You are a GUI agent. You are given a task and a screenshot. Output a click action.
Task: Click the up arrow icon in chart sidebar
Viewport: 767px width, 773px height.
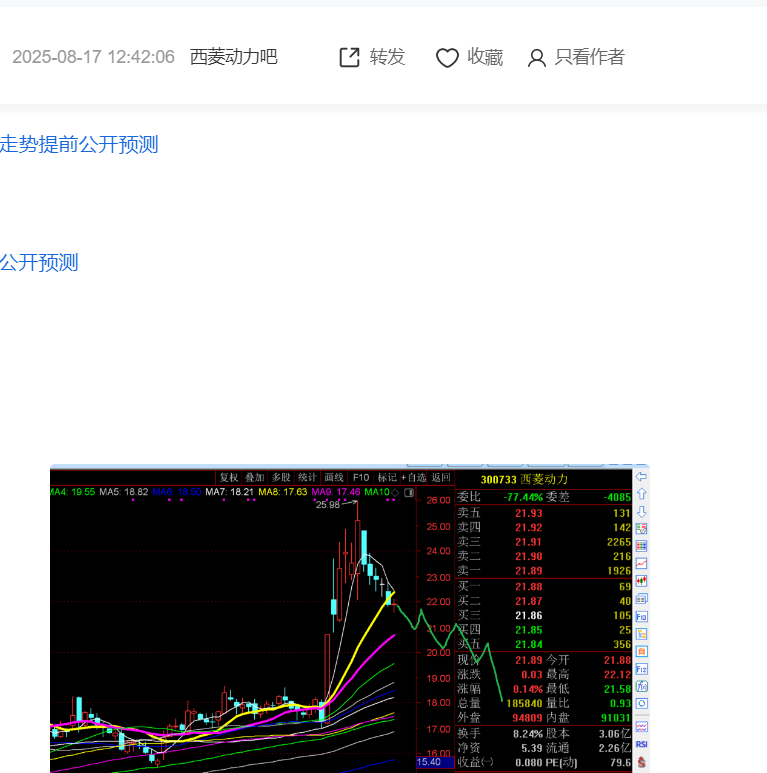pos(641,493)
